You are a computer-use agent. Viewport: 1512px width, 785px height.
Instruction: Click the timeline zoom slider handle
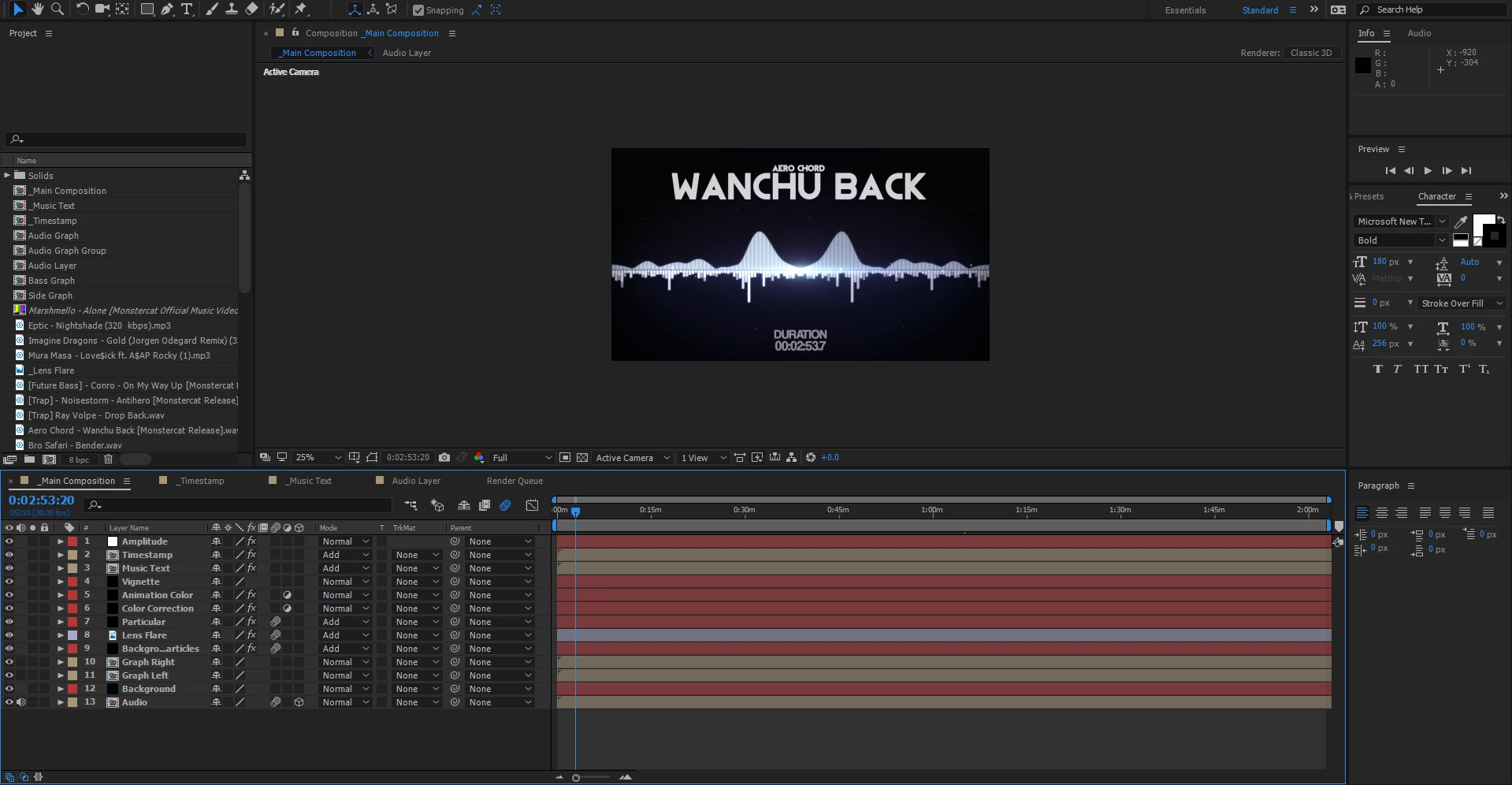click(x=576, y=778)
